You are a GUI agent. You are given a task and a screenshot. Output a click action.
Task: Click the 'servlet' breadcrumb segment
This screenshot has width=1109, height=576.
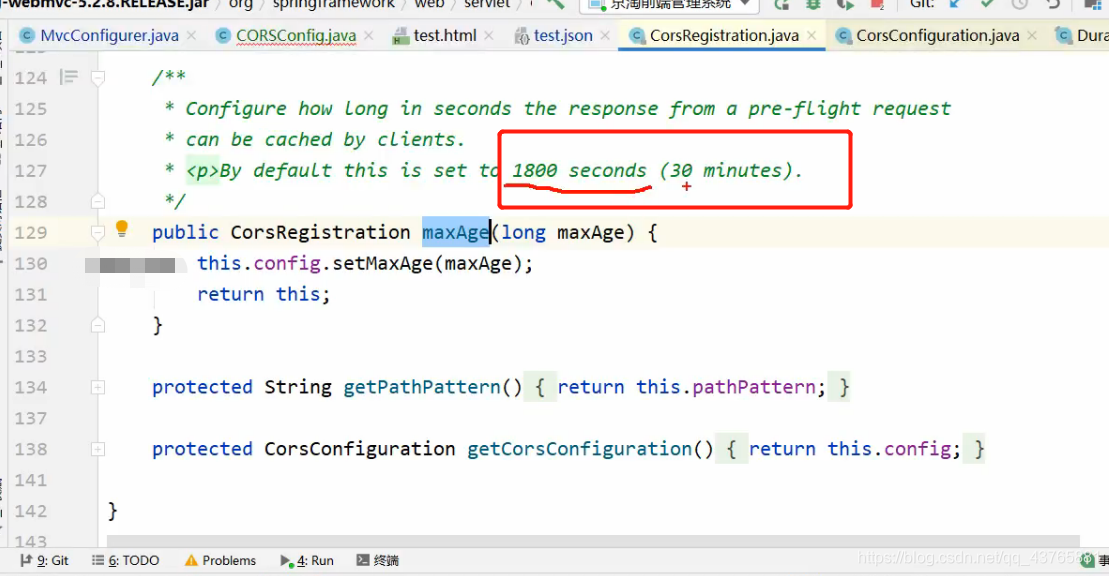tap(487, 4)
